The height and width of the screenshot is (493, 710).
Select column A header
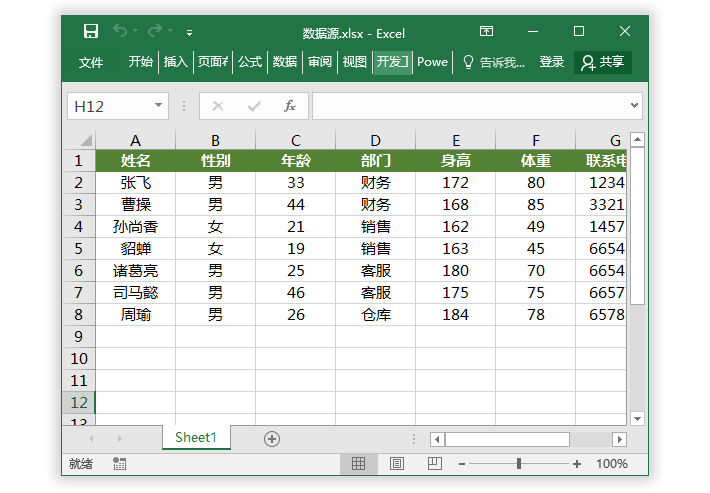(x=135, y=140)
